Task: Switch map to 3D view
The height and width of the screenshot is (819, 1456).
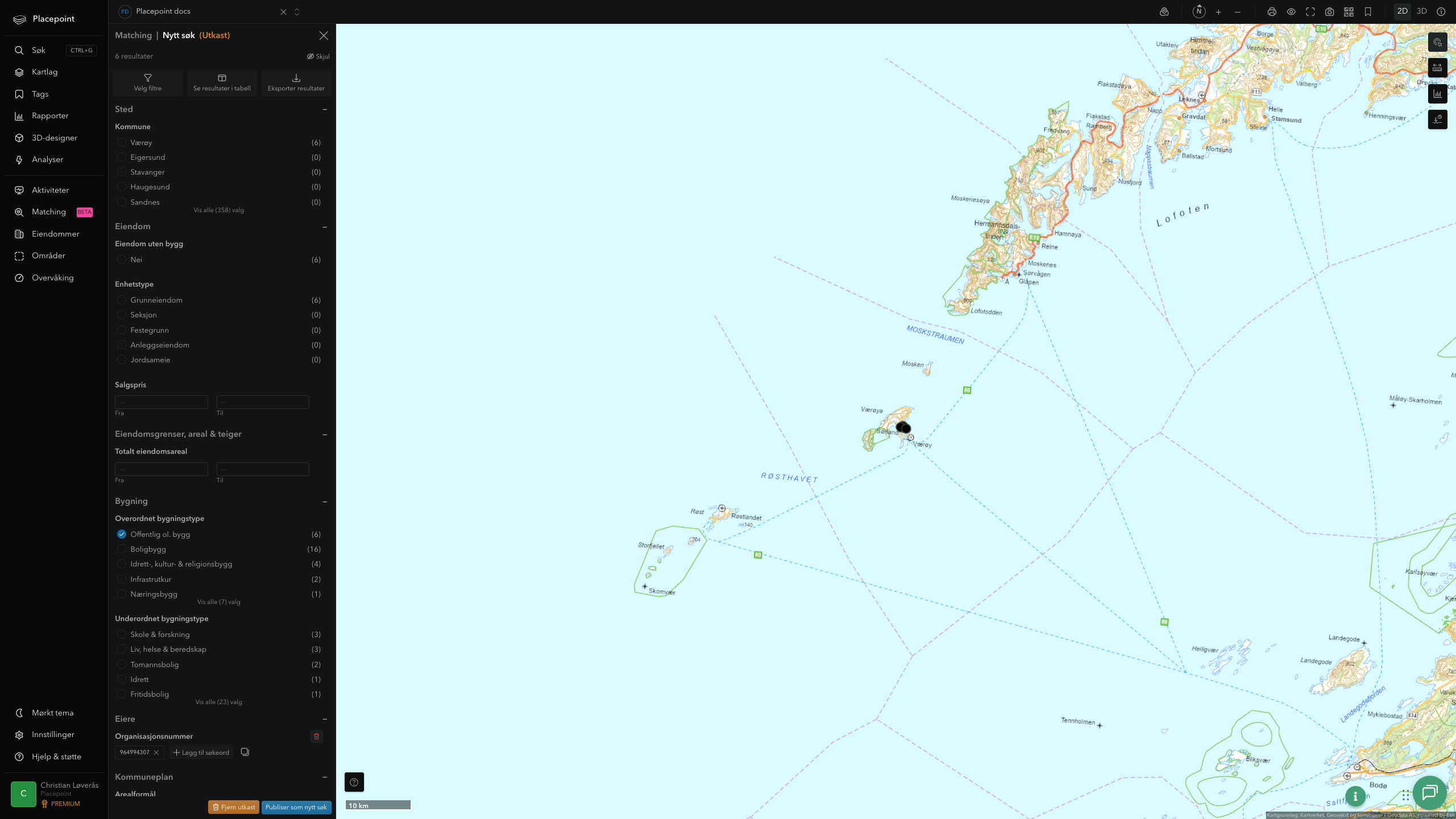Action: [1422, 11]
